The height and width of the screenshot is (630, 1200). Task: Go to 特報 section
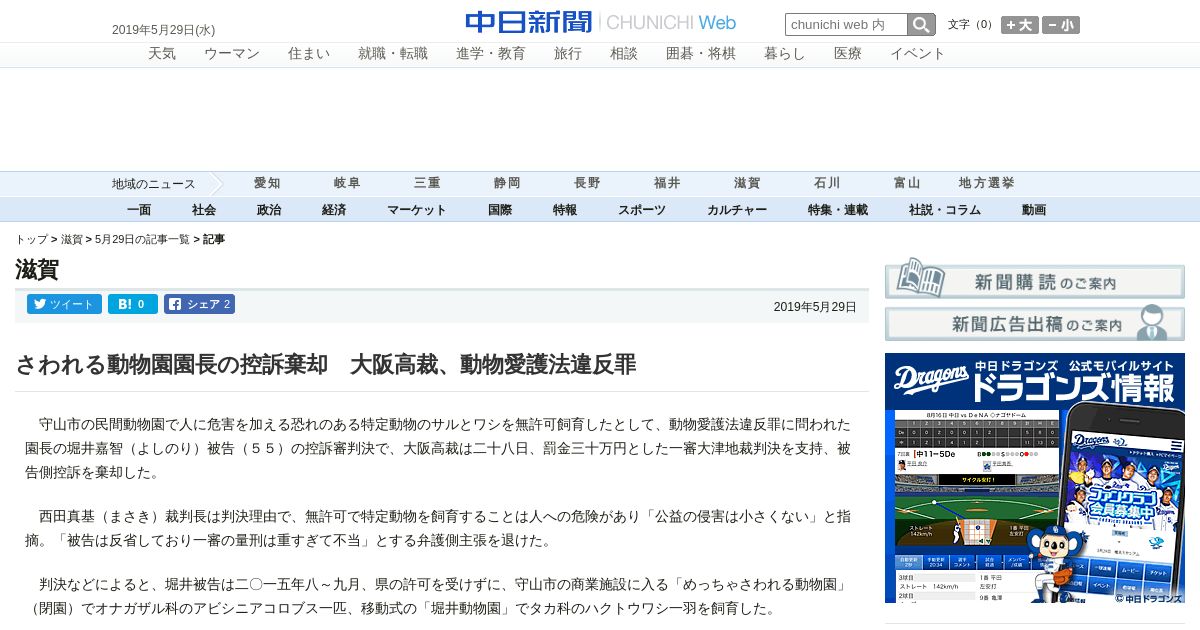[x=565, y=210]
